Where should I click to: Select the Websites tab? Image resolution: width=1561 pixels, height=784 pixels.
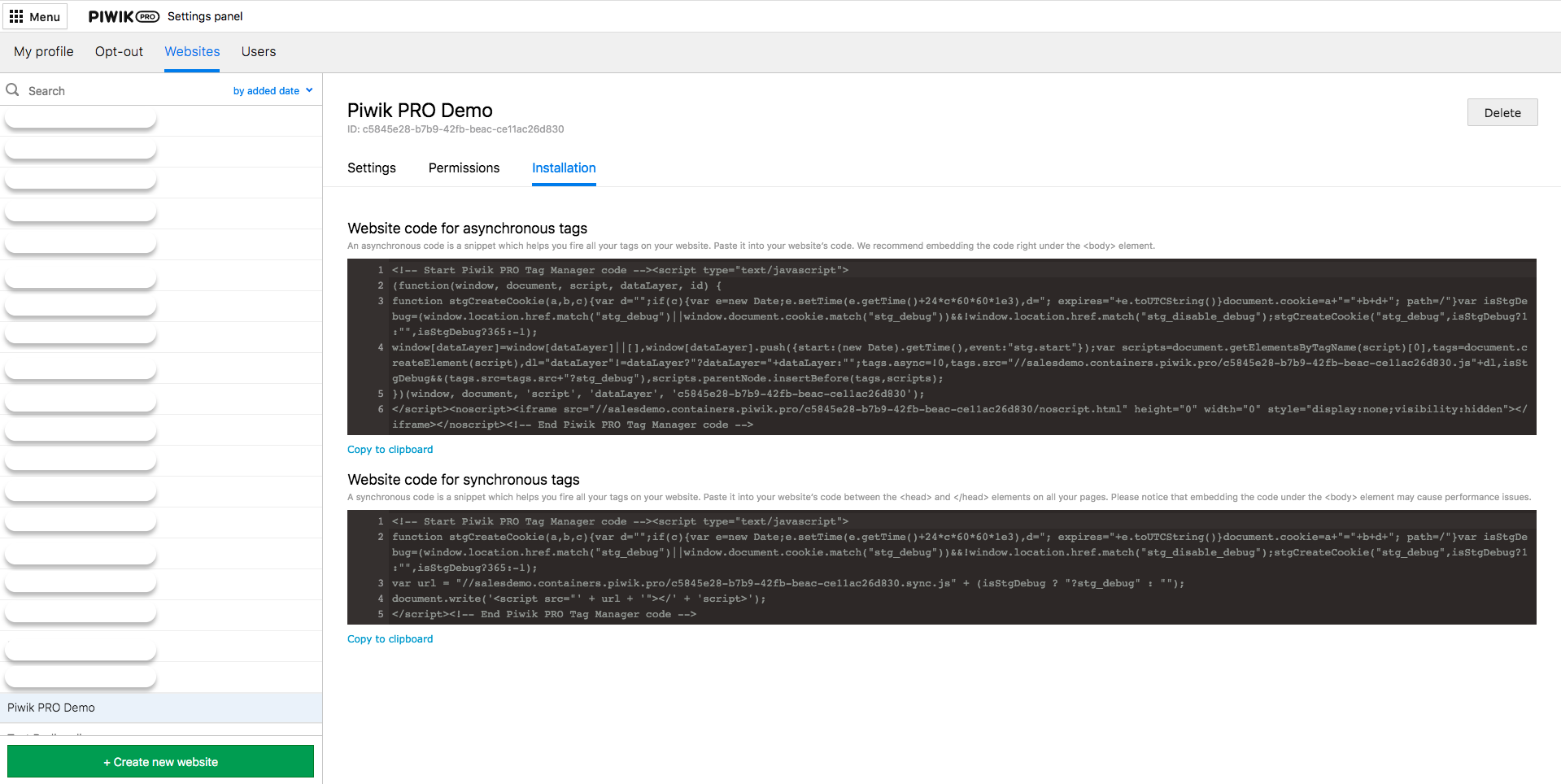click(x=192, y=51)
